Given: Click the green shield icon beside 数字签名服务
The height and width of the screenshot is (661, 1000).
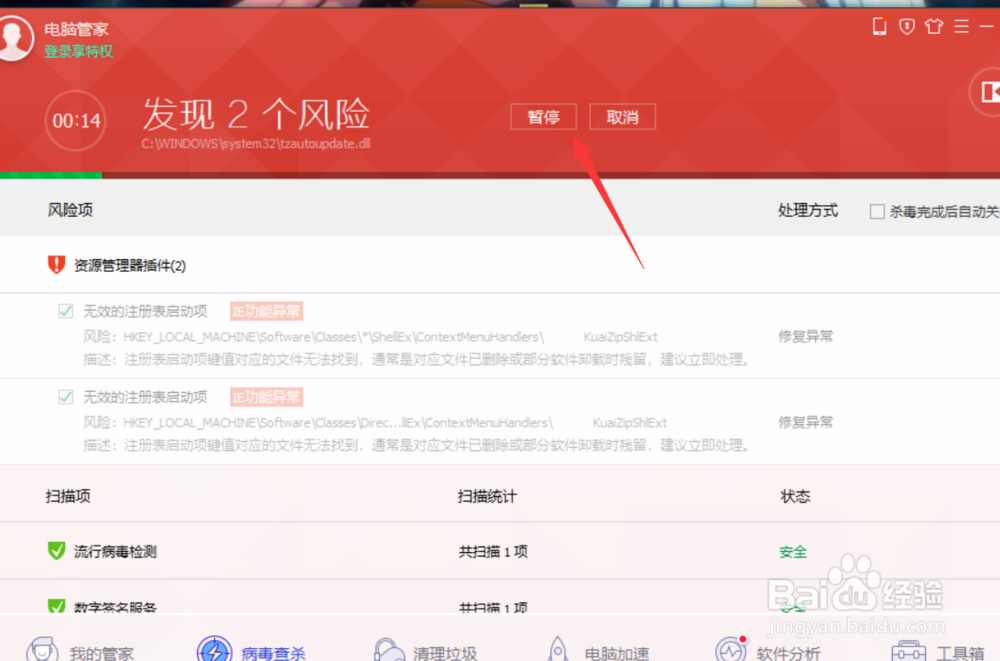Looking at the screenshot, I should (56, 605).
